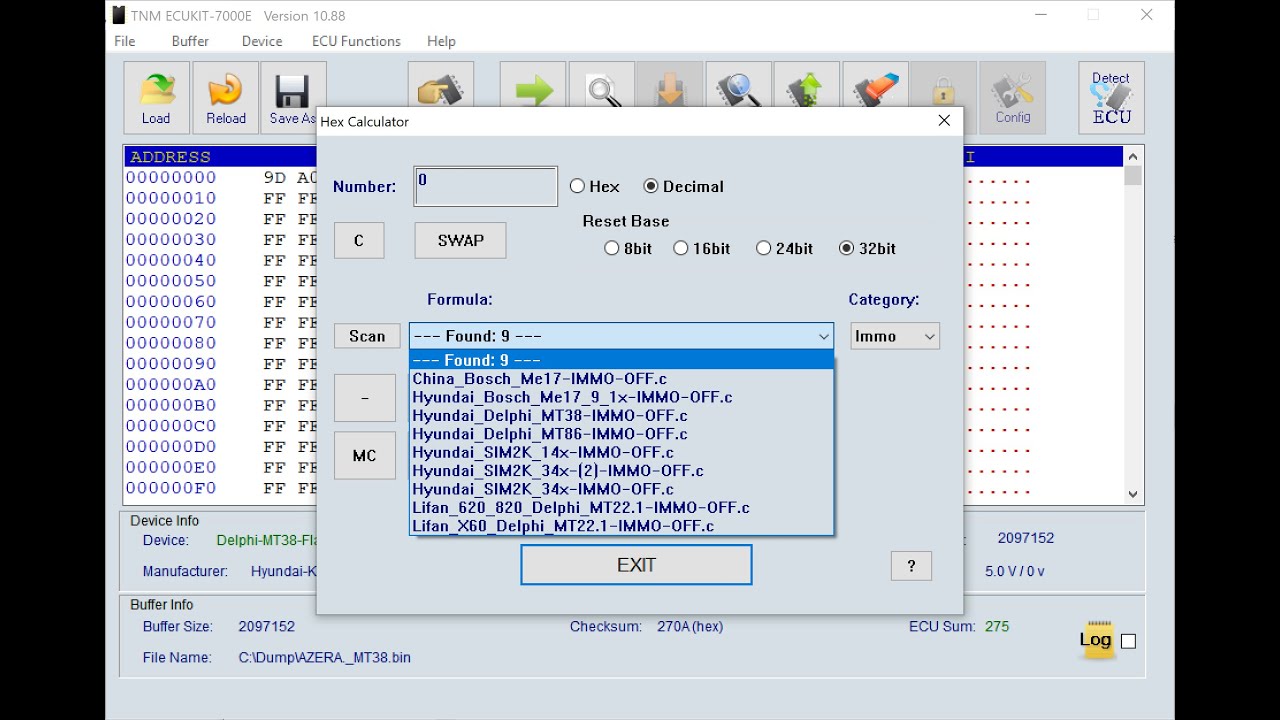Select address row 00000010
Viewport: 1280px width, 720px height.
pos(171,198)
